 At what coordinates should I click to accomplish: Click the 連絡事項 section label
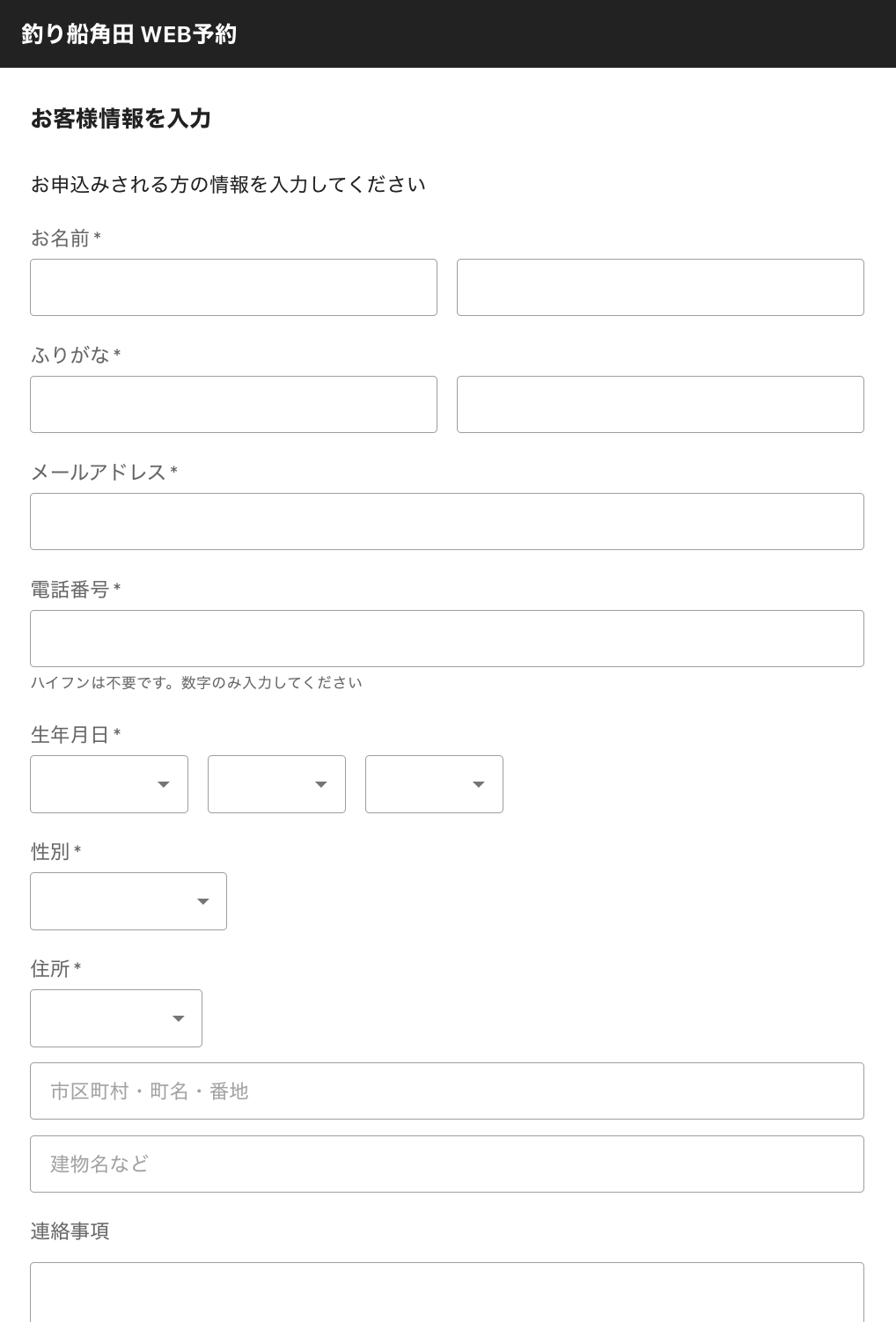pos(70,1231)
